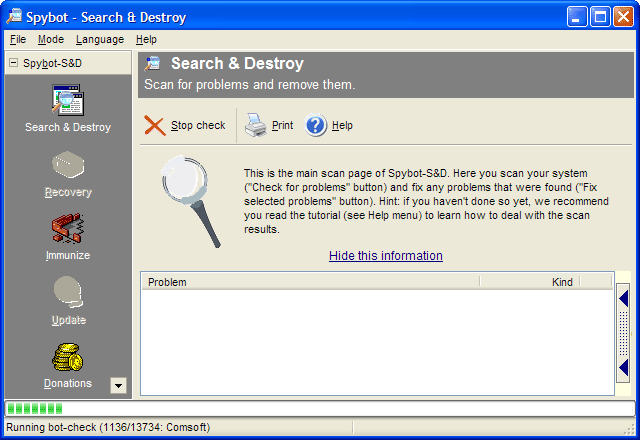Open the File menu

click(x=18, y=39)
